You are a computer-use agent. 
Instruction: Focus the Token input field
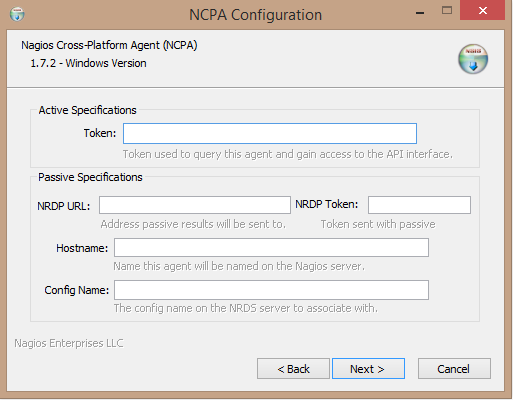click(270, 133)
